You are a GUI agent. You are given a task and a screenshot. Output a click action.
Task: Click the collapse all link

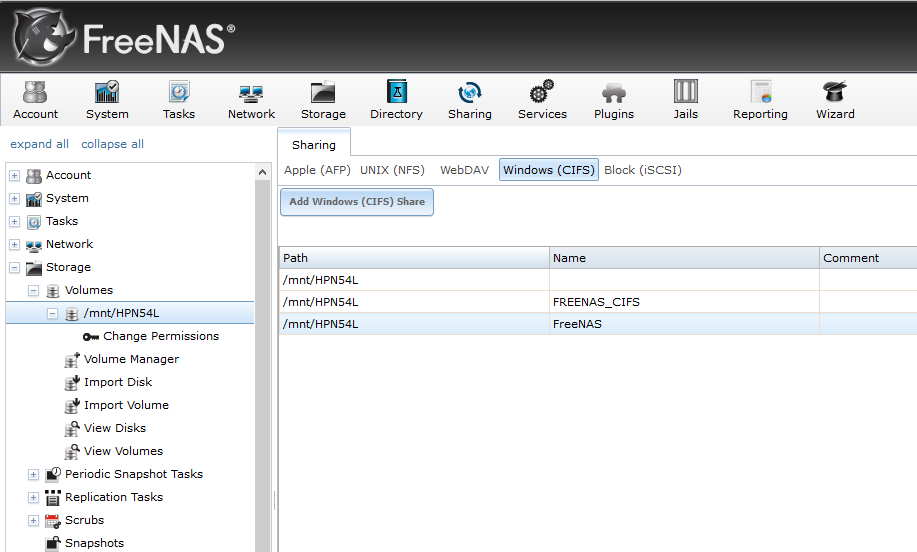pos(112,144)
